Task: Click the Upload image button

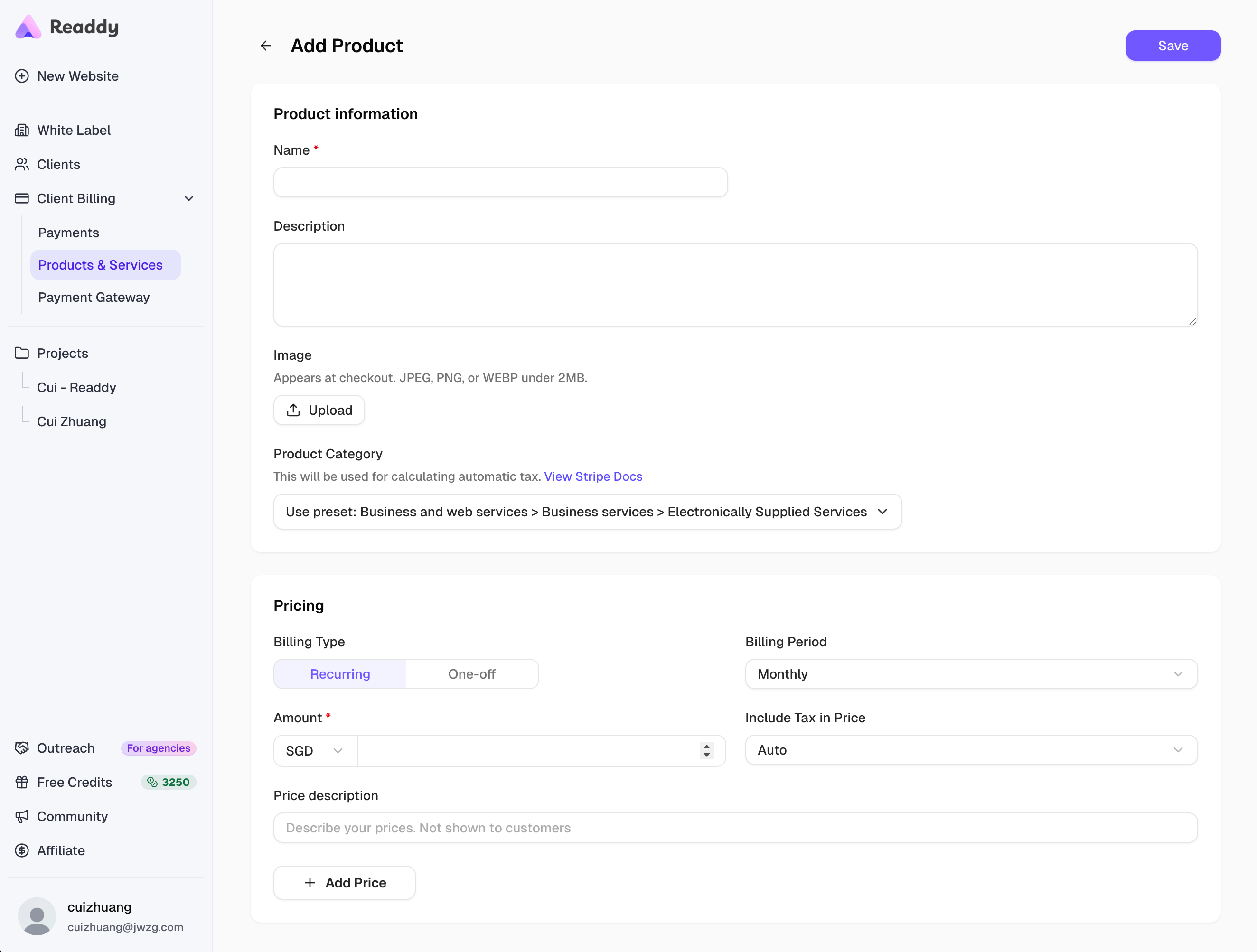Action: click(x=319, y=410)
